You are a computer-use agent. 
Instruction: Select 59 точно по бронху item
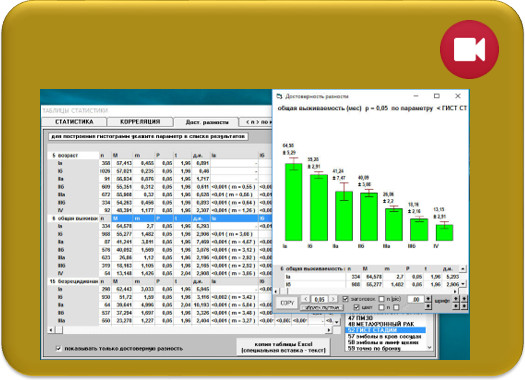coord(385,348)
